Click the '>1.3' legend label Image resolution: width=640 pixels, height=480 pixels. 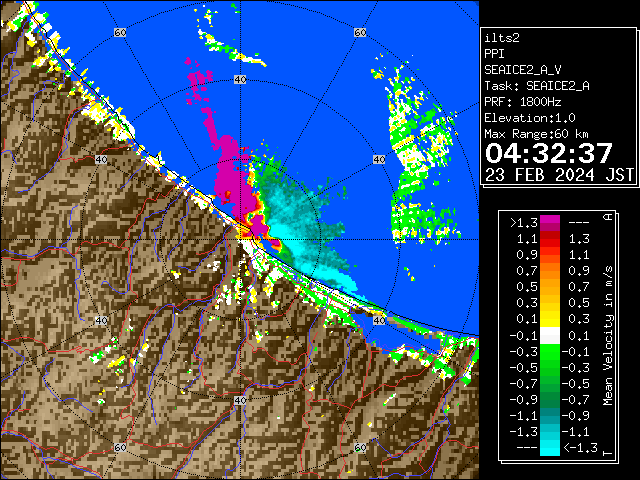click(x=524, y=223)
